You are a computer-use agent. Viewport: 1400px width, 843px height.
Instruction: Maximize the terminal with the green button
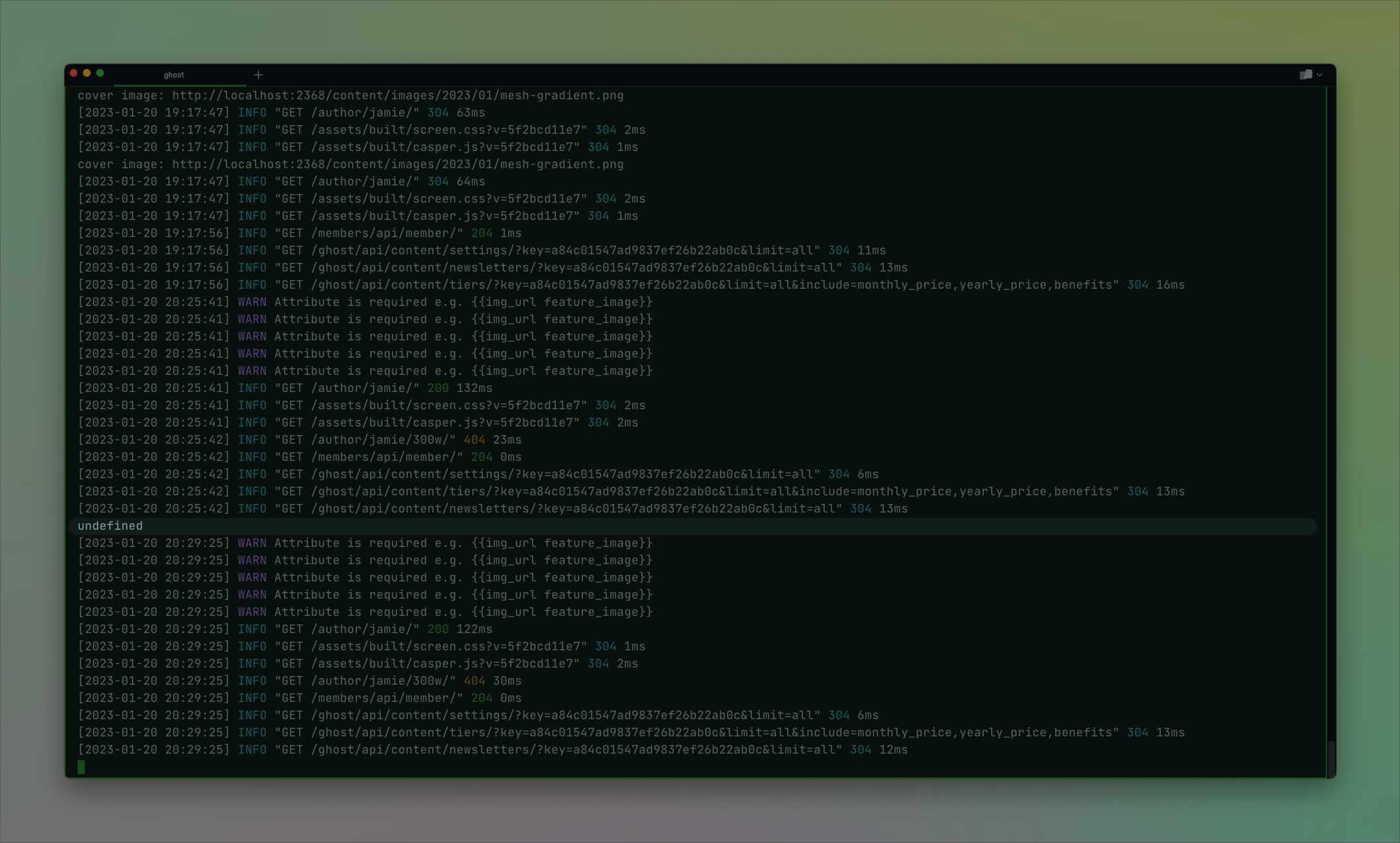click(100, 73)
